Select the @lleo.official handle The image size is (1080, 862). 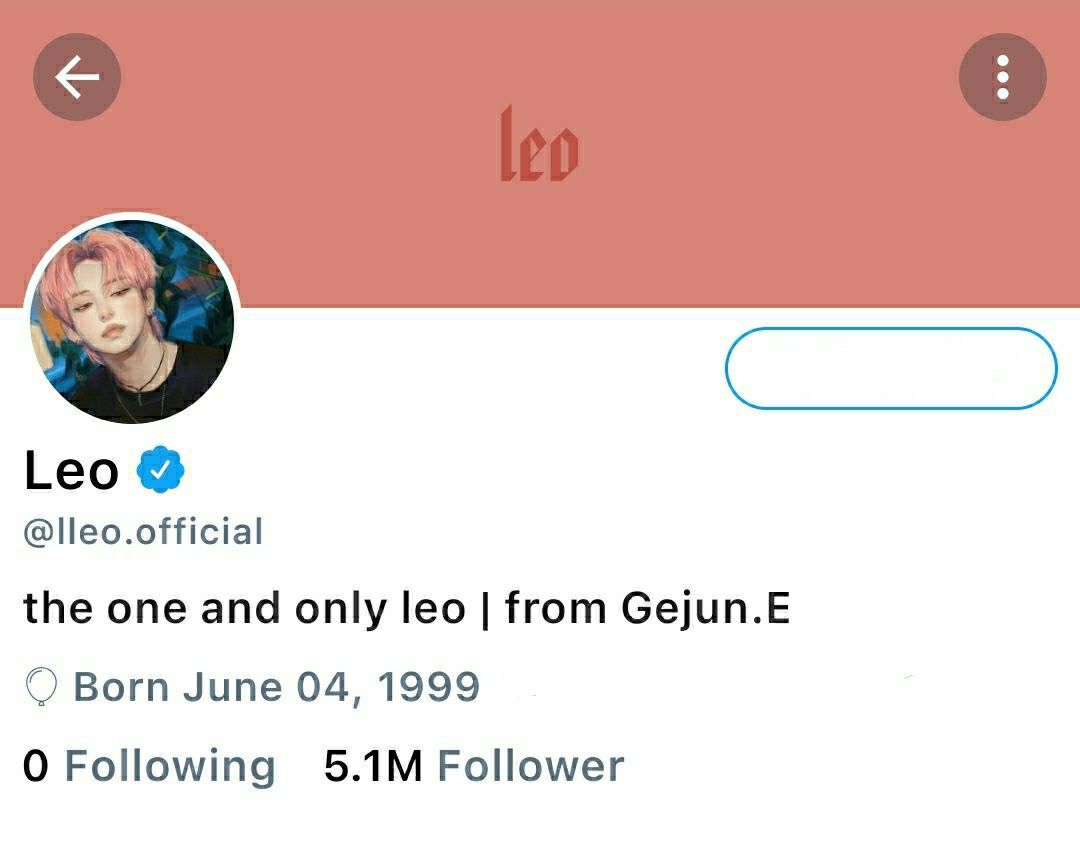tap(143, 532)
